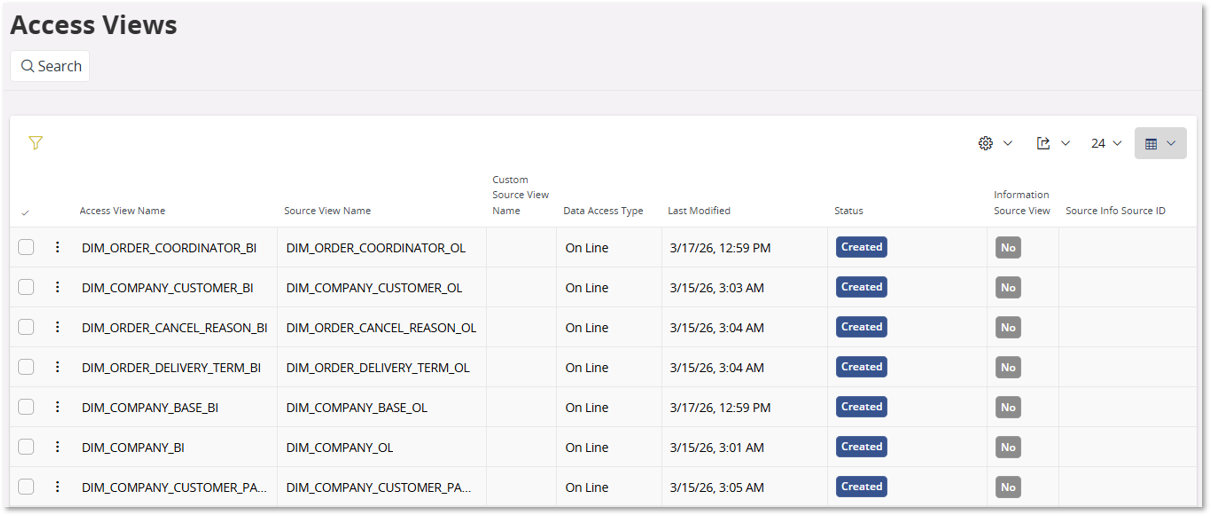The height and width of the screenshot is (516, 1211).
Task: Open row actions menu for DIM_COMPANY_BI
Action: tap(57, 447)
